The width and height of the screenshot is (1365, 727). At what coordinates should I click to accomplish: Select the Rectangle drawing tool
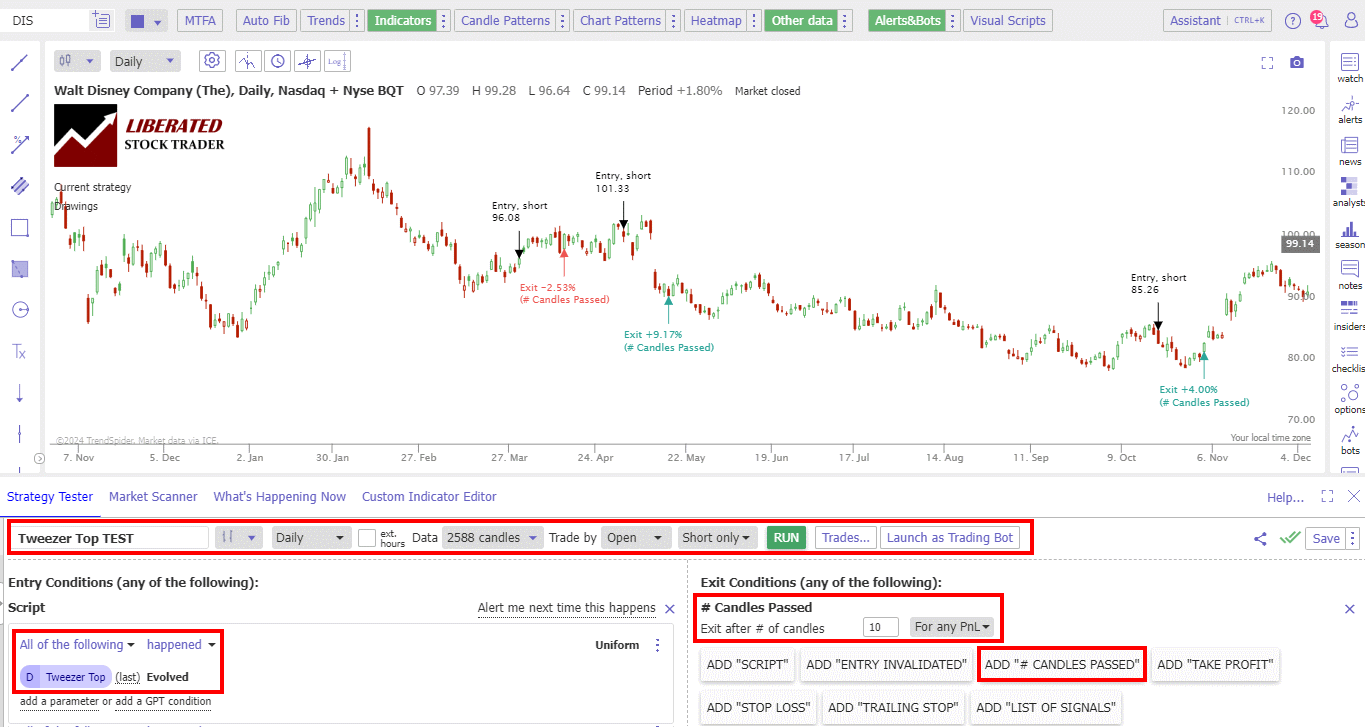(19, 228)
